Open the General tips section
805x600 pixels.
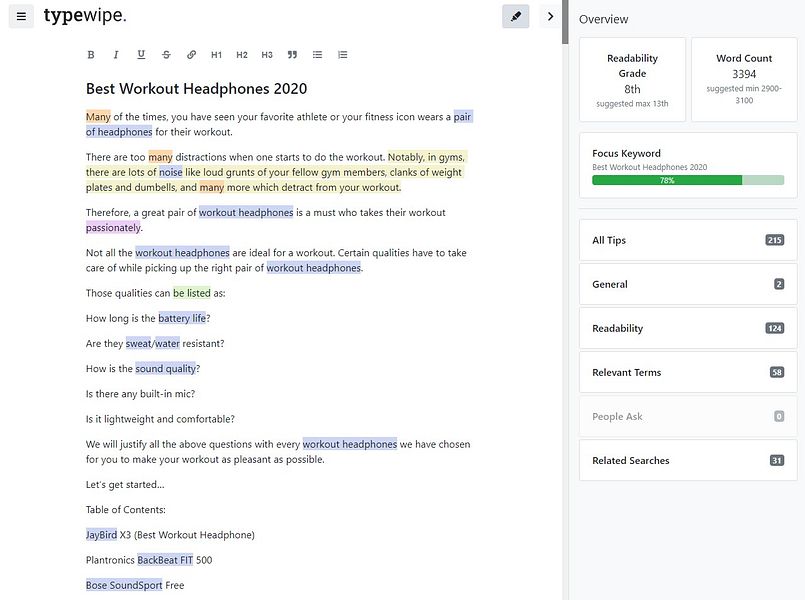coord(688,284)
